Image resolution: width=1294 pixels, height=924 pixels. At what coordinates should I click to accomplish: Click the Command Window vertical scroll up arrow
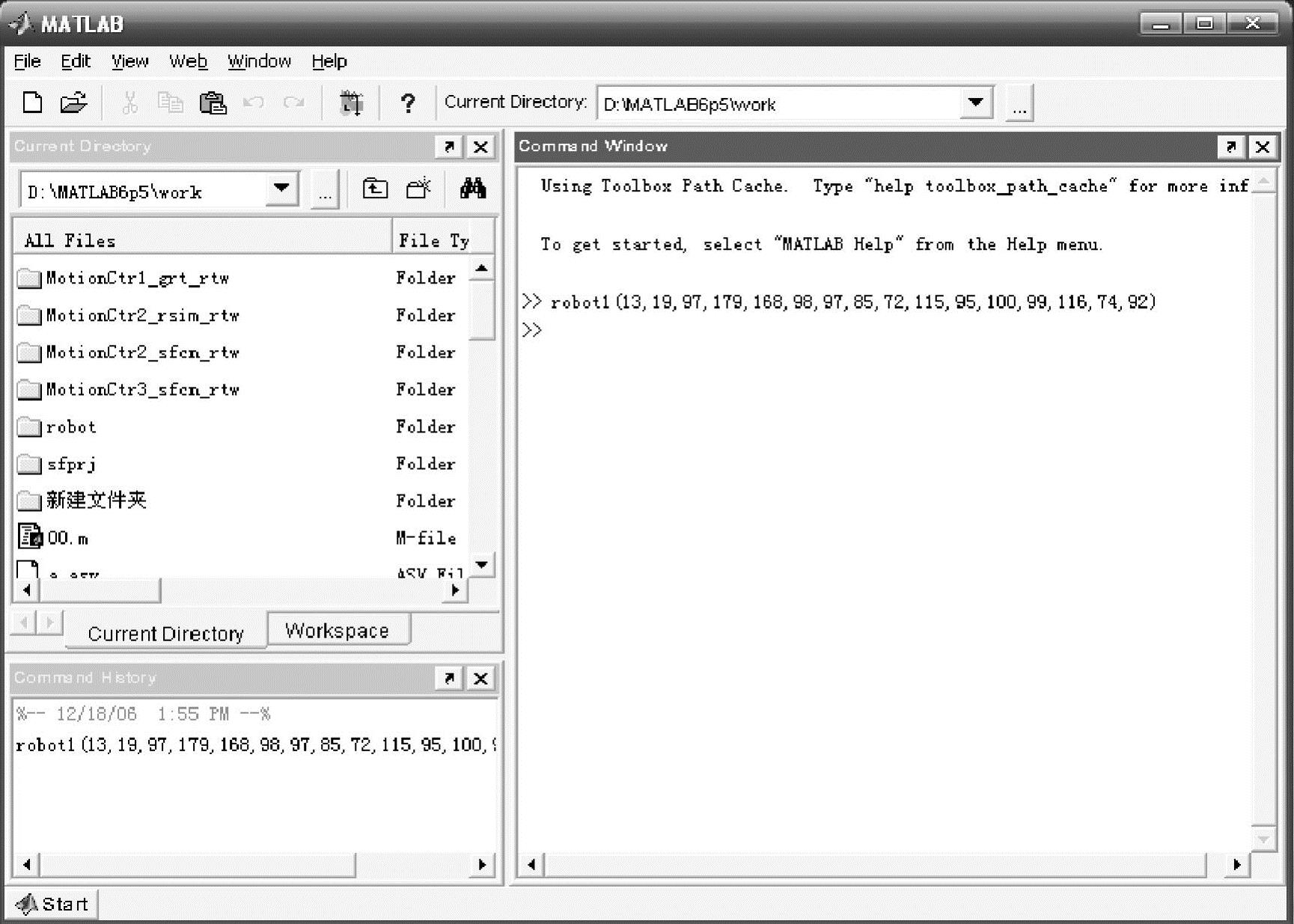point(1263,182)
